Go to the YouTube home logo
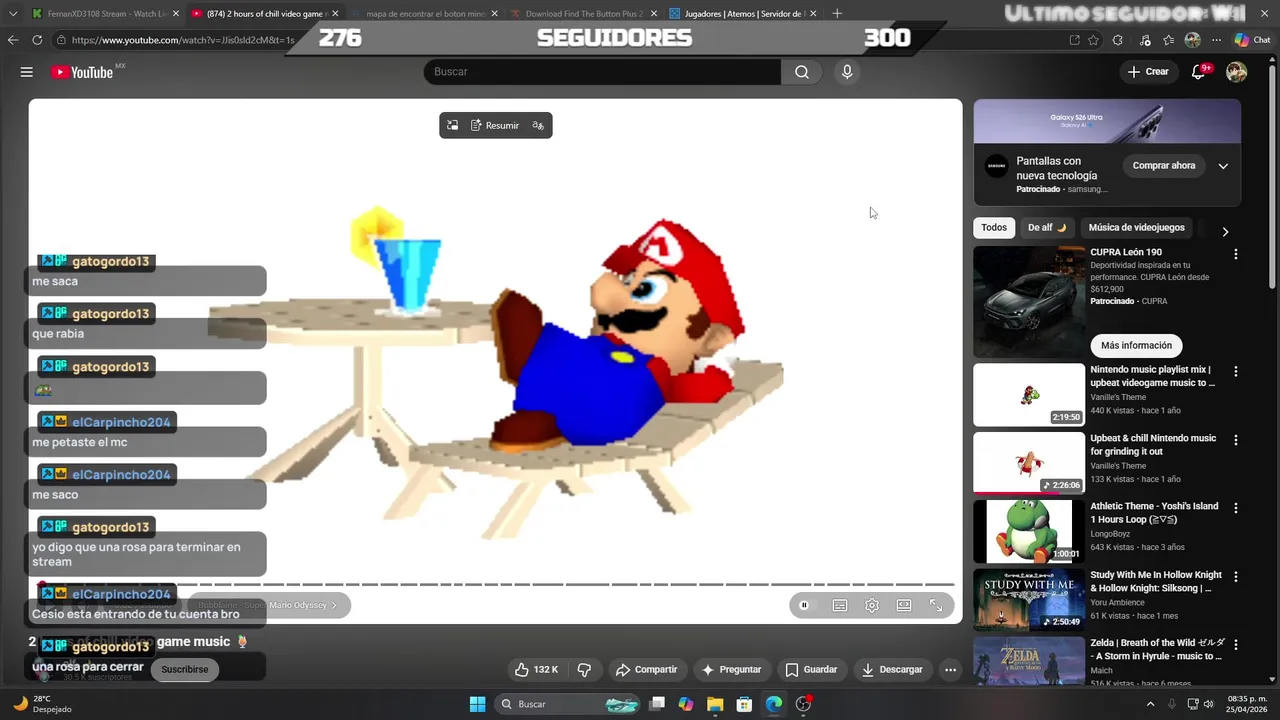This screenshot has width=1280, height=720. point(82,72)
